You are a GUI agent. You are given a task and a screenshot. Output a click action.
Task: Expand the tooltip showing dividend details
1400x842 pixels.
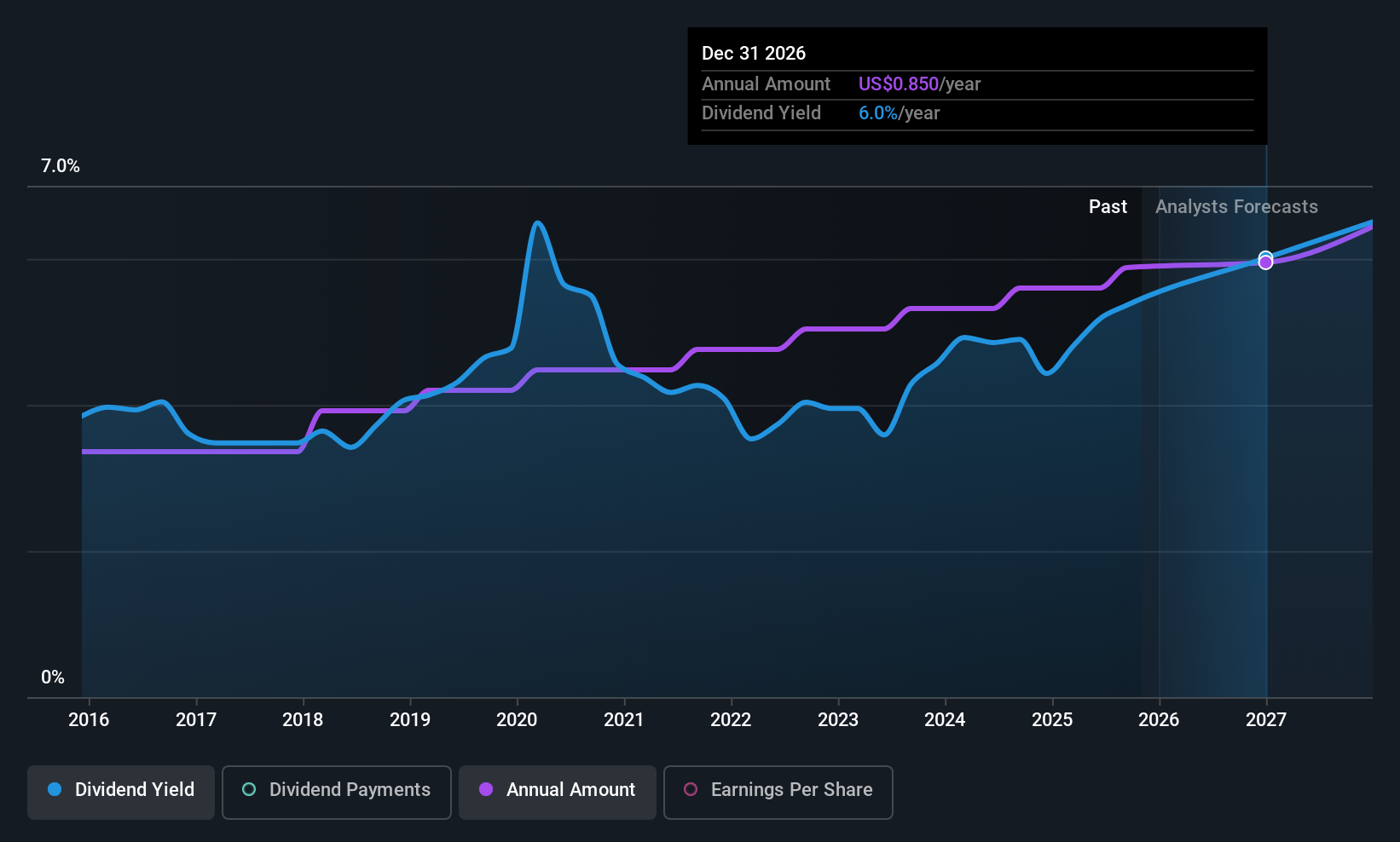(976, 85)
